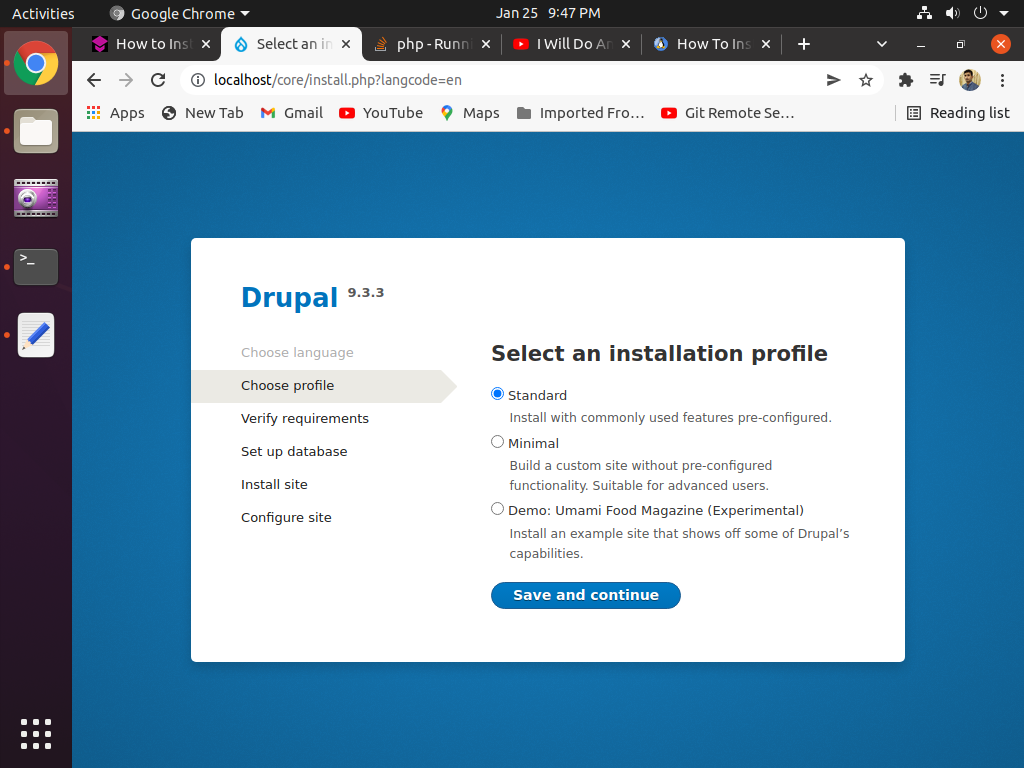View site information icon in address bar
The image size is (1024, 768).
pyautogui.click(x=197, y=80)
